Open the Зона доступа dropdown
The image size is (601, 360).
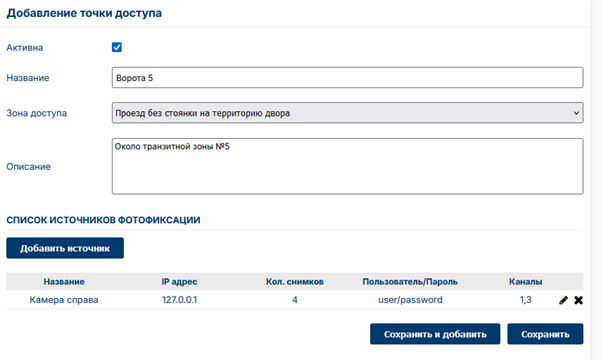[x=348, y=113]
